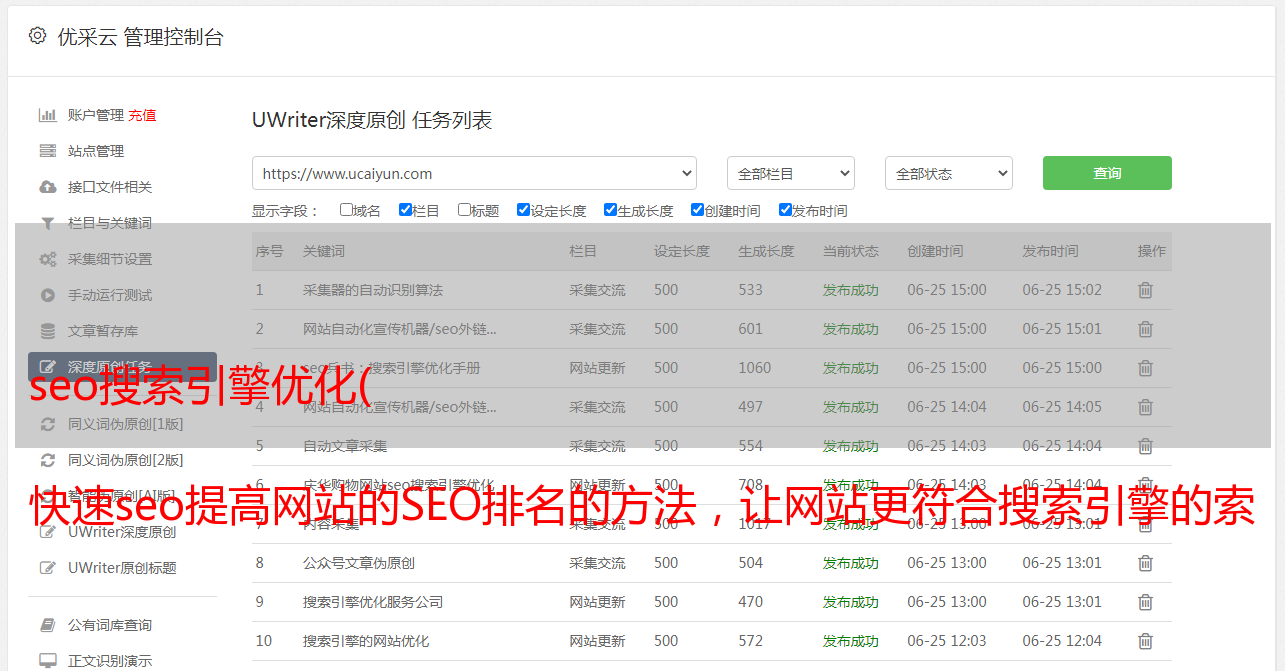Click the green 查询 button

(1107, 173)
